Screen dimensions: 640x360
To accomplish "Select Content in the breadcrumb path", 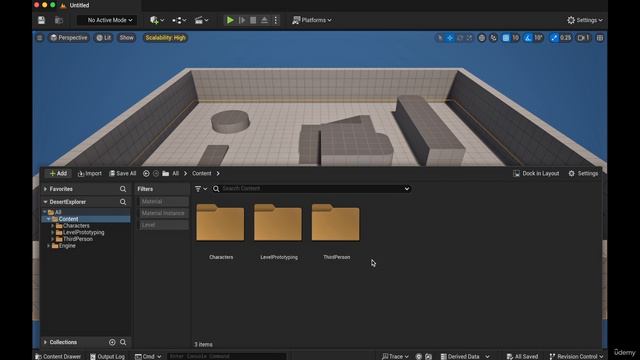I will pos(202,173).
